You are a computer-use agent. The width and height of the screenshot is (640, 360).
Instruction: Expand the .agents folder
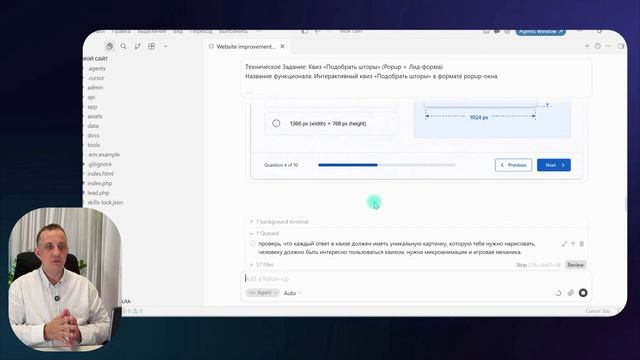click(97, 69)
